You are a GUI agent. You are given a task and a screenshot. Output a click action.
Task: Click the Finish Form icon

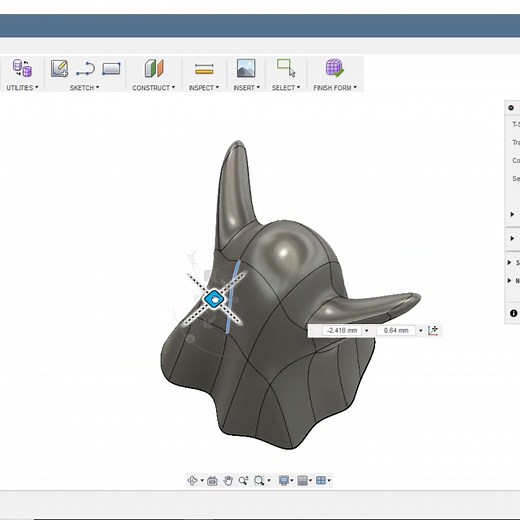click(x=334, y=68)
